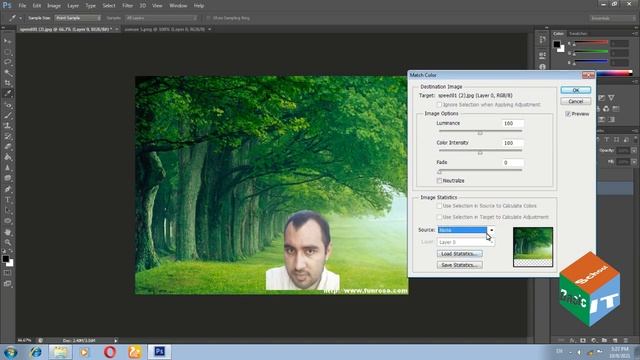Open the Filter menu
This screenshot has height=360, width=640.
click(x=127, y=6)
